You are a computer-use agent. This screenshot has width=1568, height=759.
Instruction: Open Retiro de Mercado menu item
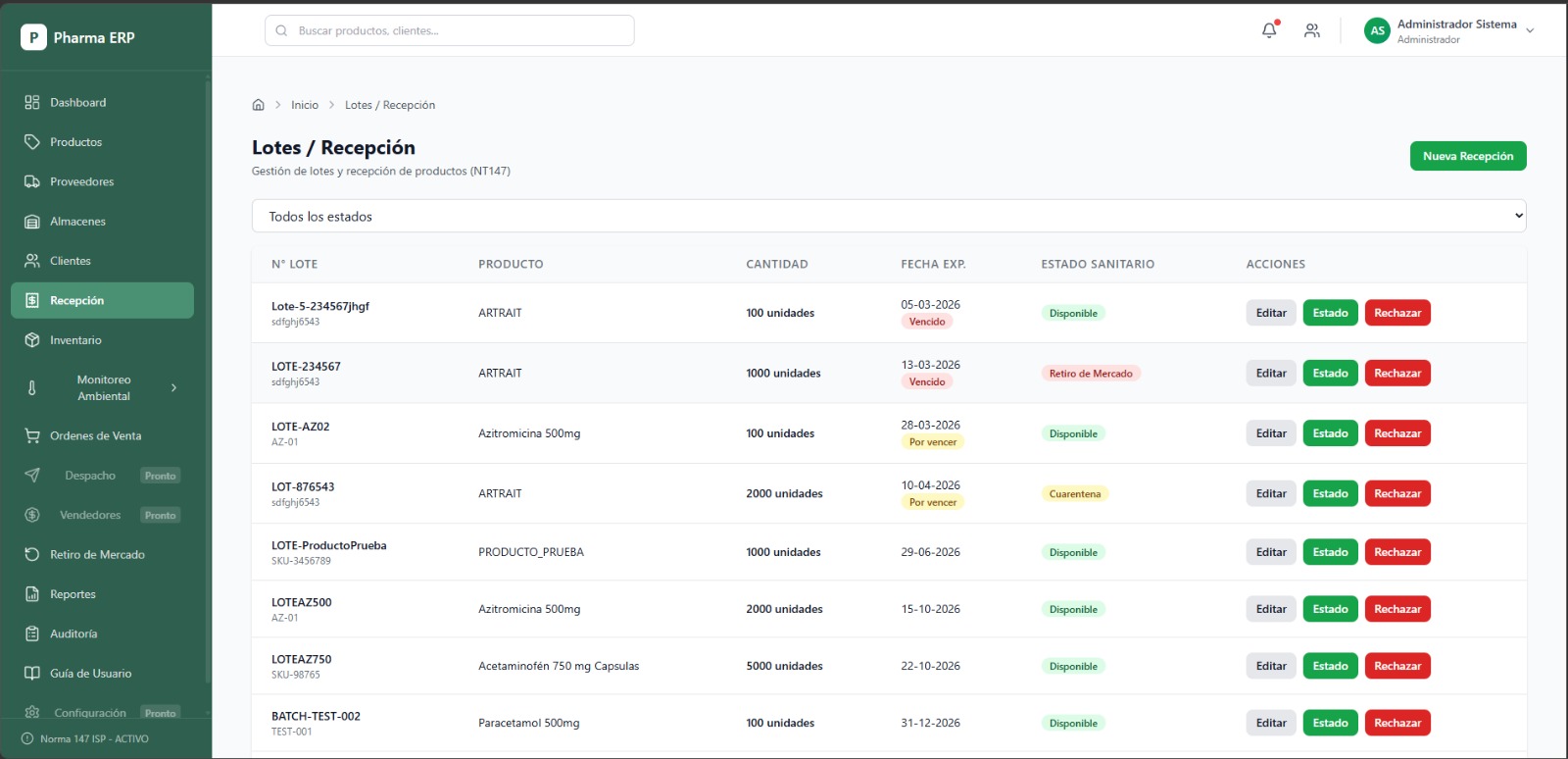pyautogui.click(x=97, y=555)
